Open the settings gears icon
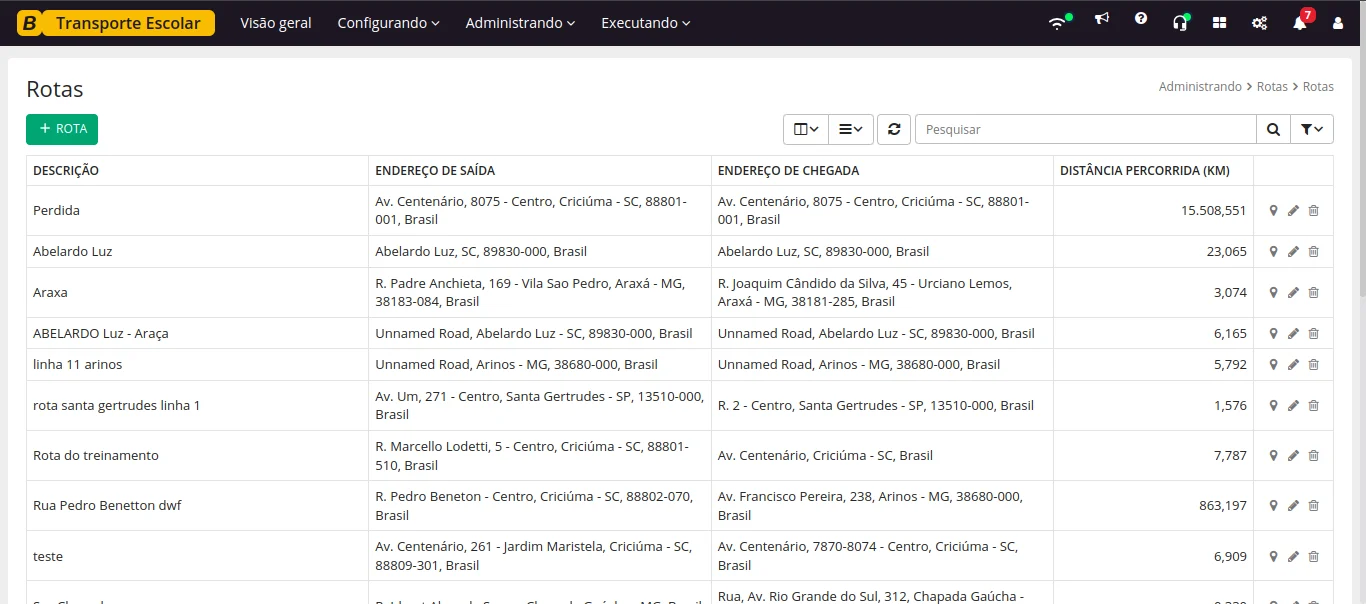Screen dimensions: 1366x604 (1259, 23)
